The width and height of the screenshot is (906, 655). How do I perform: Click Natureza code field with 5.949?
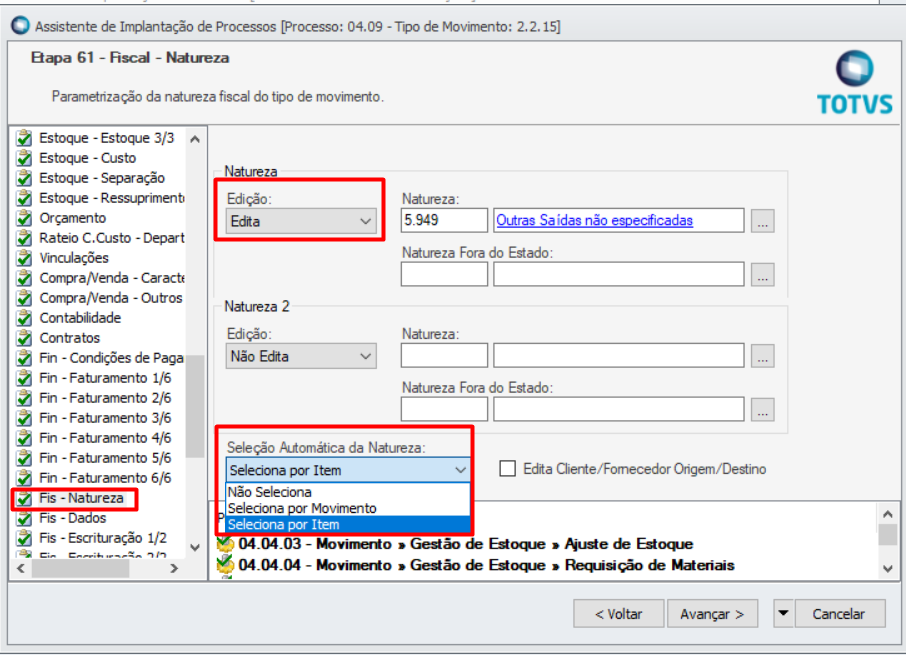point(444,220)
